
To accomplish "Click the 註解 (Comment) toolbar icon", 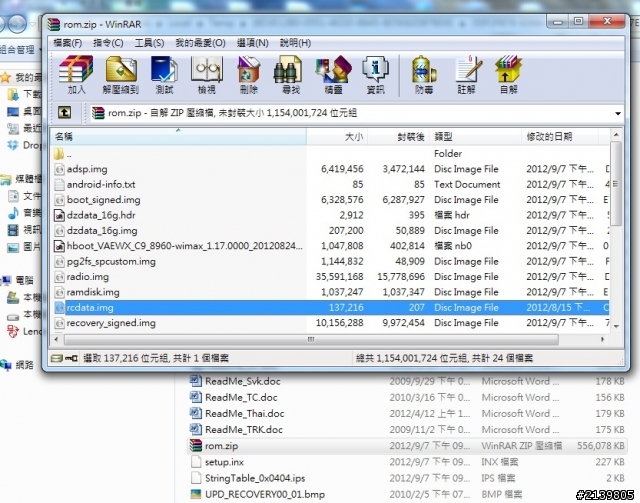I will 468,75.
